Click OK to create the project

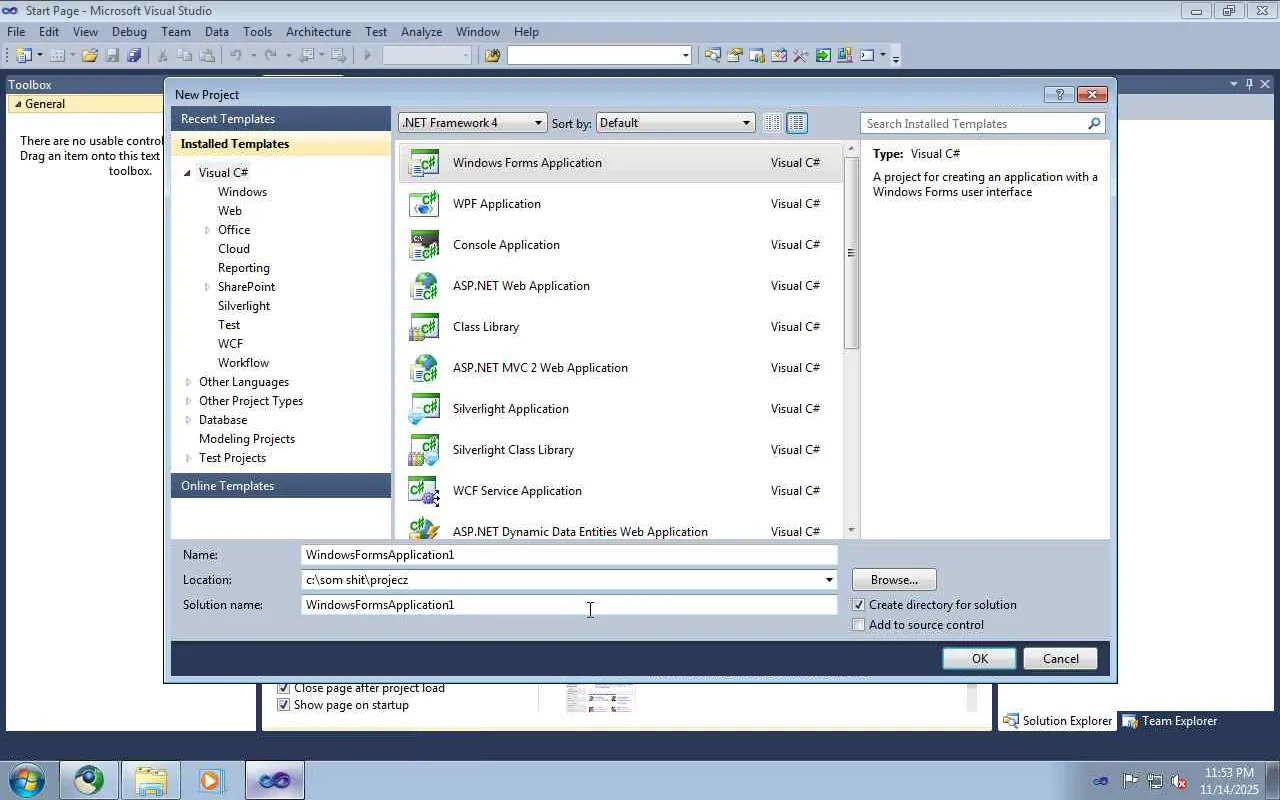[980, 659]
